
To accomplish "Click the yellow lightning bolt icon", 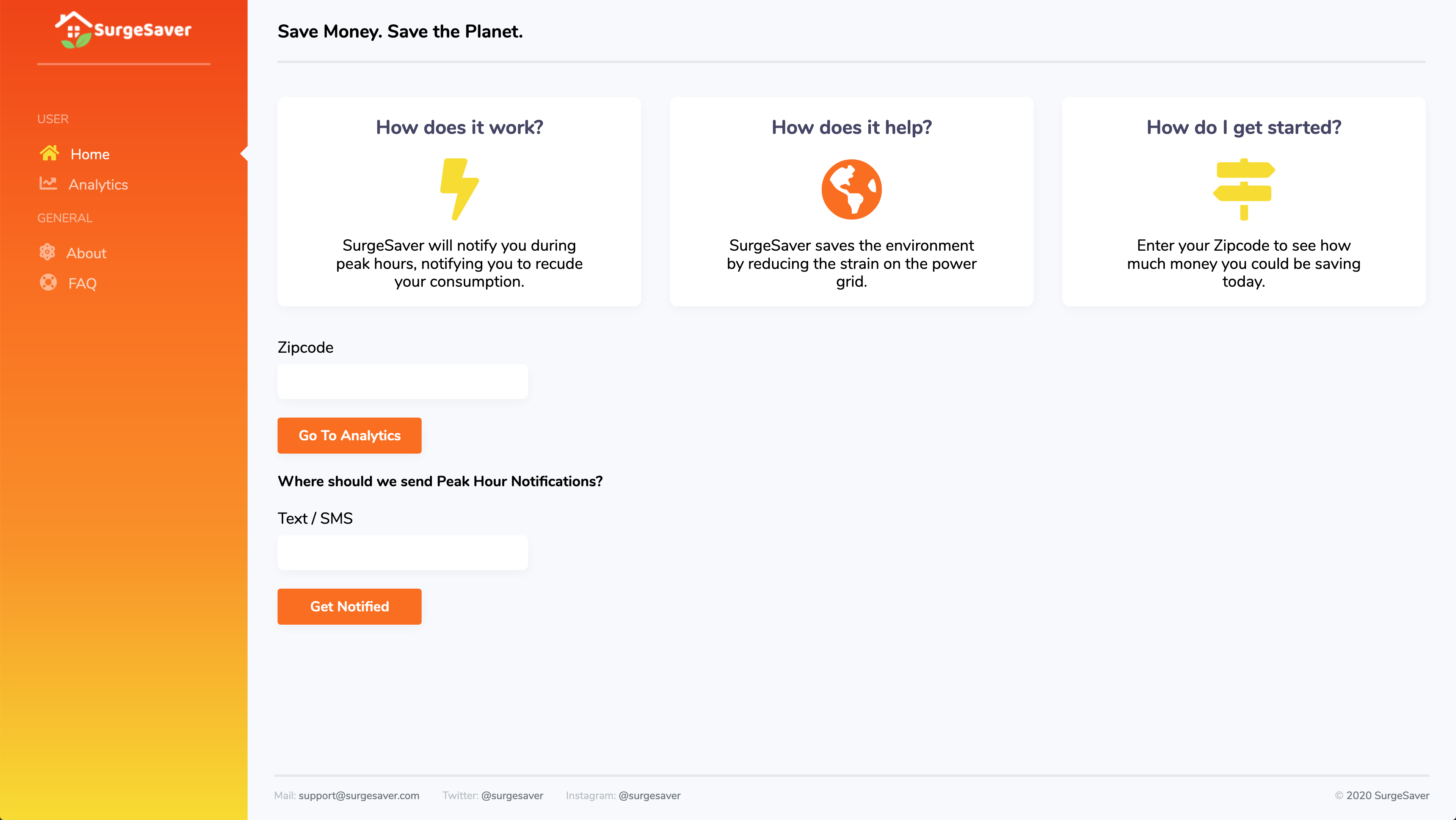I will coord(459,189).
